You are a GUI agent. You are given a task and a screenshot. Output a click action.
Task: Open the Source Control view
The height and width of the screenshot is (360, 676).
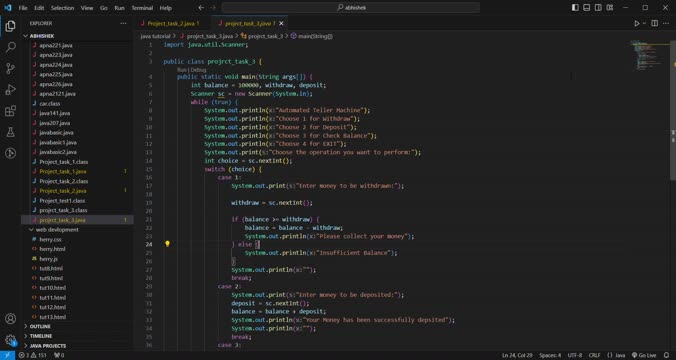point(10,68)
